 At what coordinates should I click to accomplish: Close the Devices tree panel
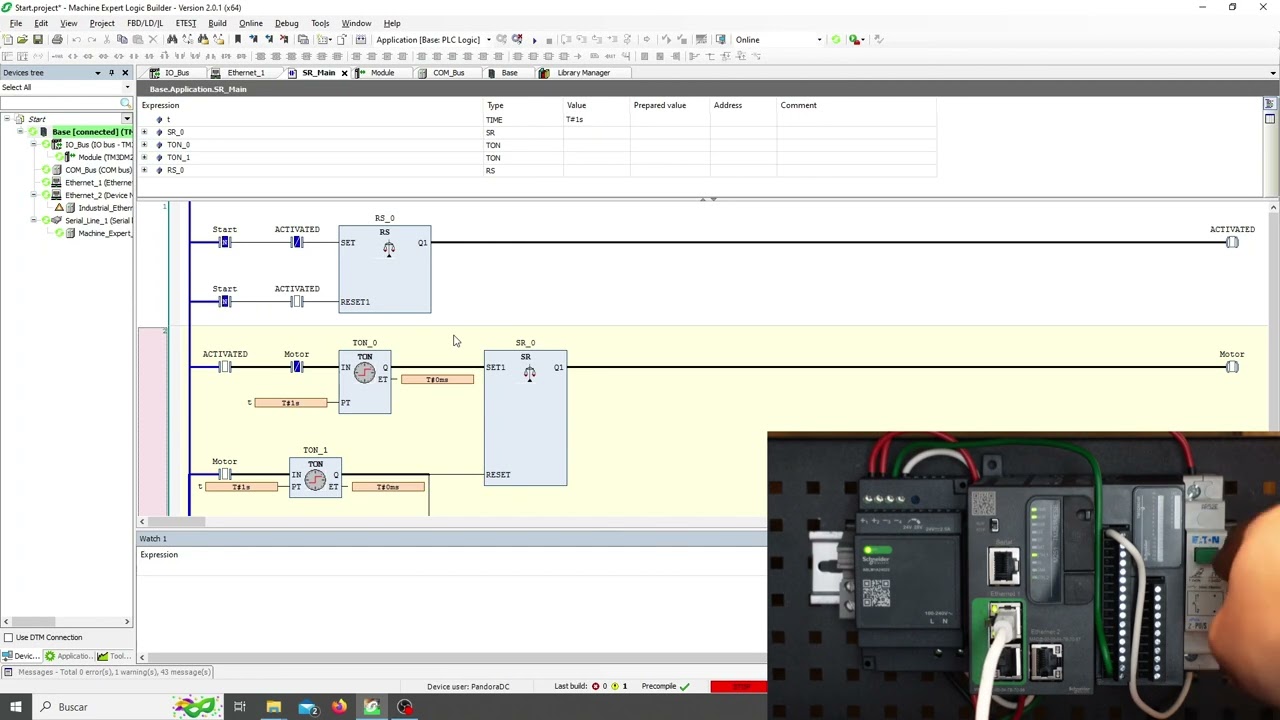pyautogui.click(x=125, y=73)
